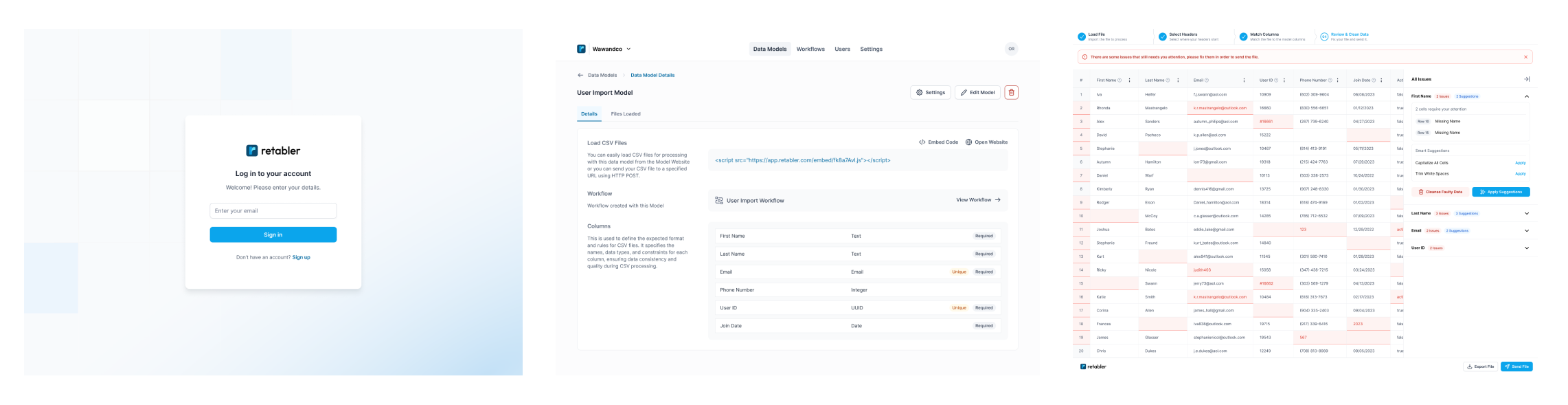This screenshot has width=1568, height=405.
Task: Expand the Last Name issues section
Action: coord(1527,213)
